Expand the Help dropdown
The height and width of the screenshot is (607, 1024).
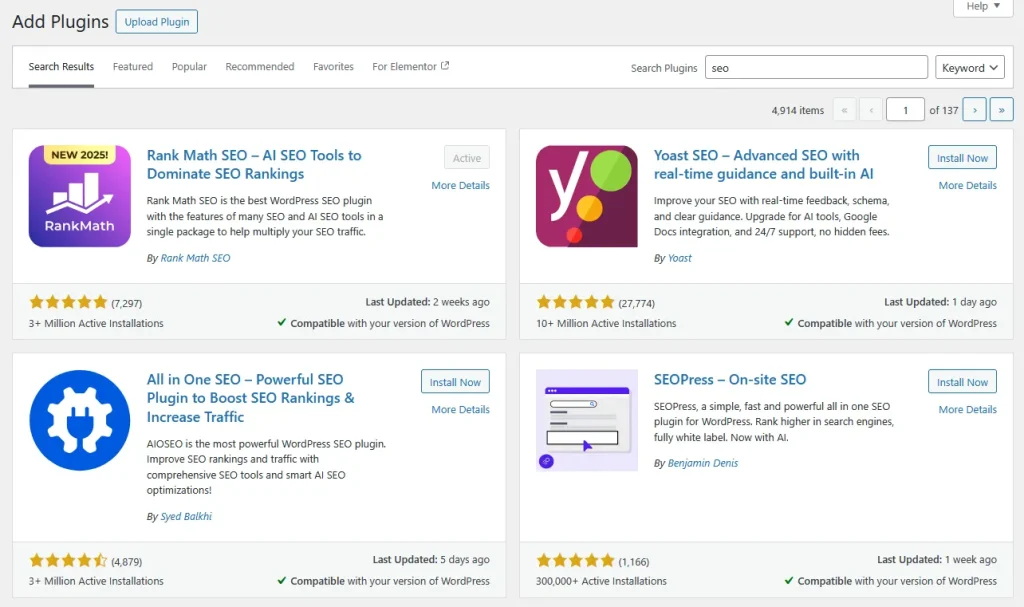pos(983,7)
